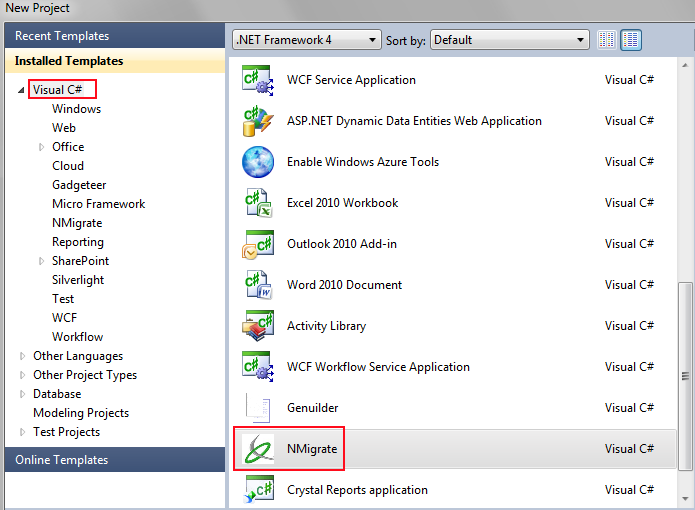Select the Reporting category
Viewport: 695px width, 510px height.
[78, 242]
